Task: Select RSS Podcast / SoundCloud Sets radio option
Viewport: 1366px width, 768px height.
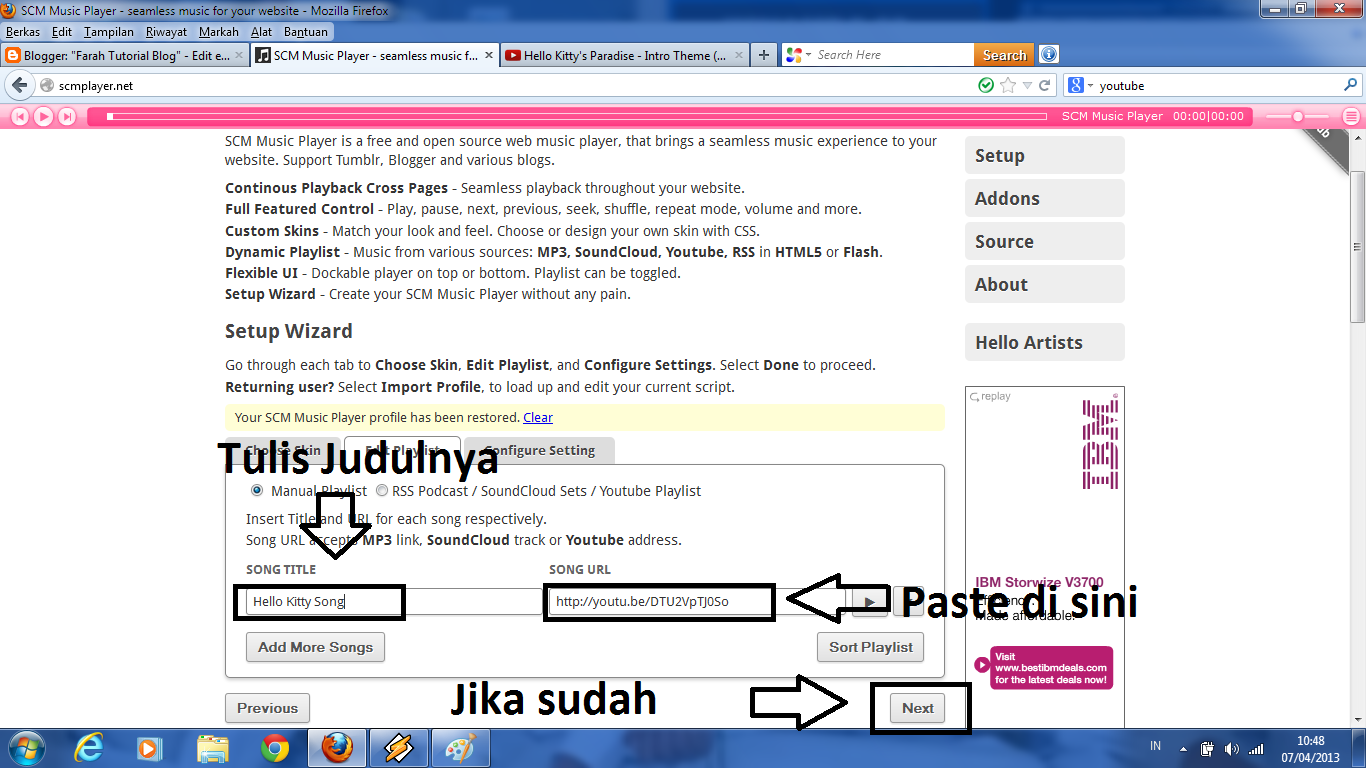Action: (382, 491)
